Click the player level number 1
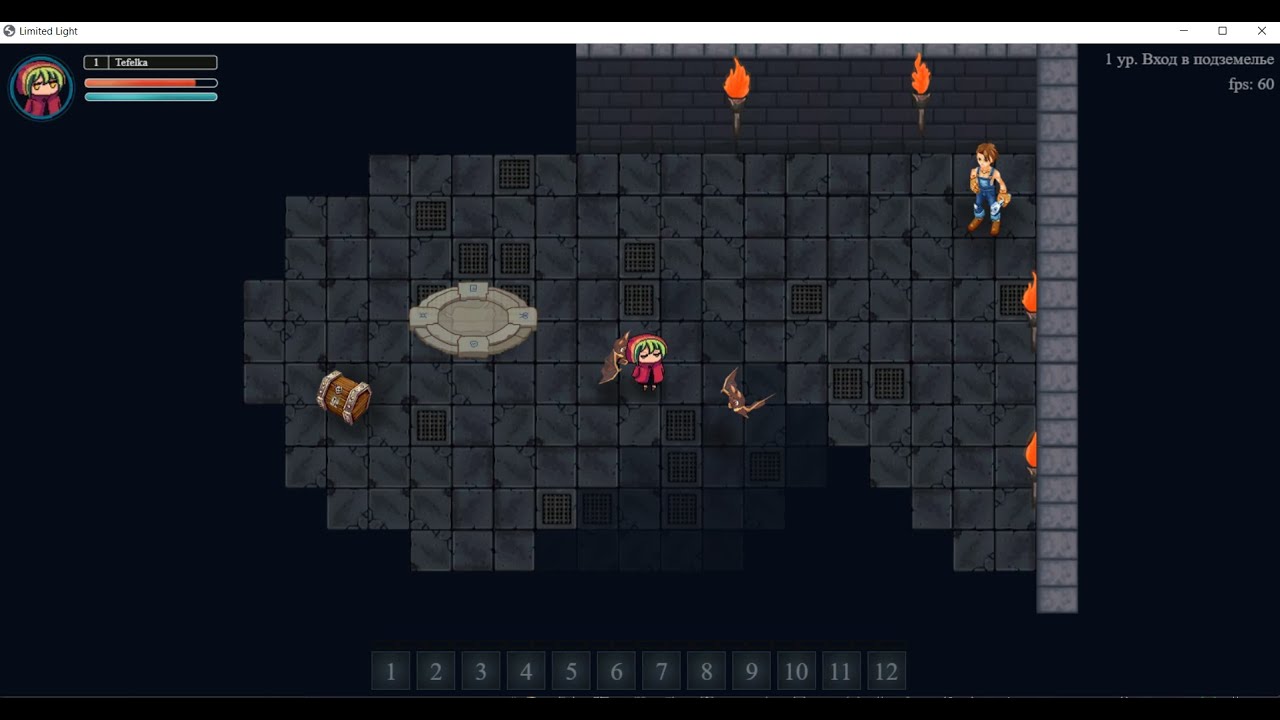This screenshot has height=720, width=1280. pyautogui.click(x=96, y=62)
